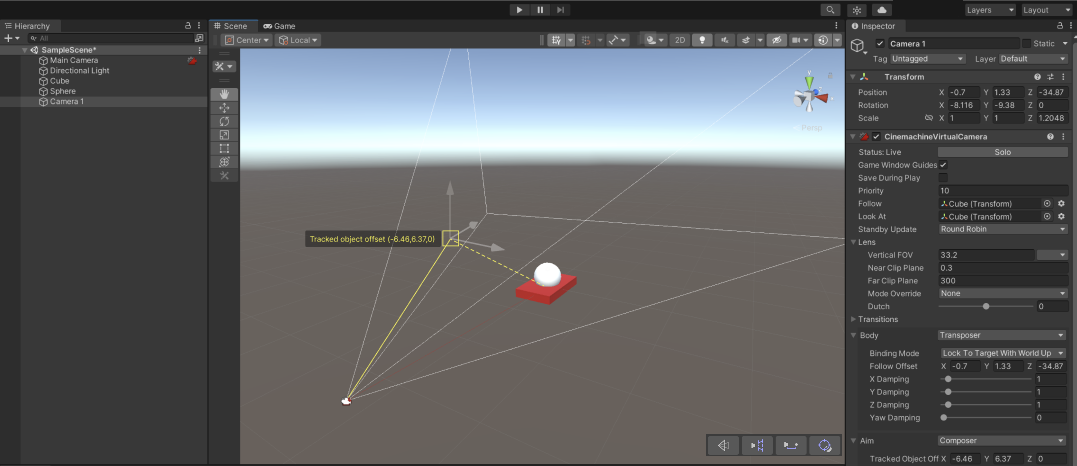Toggle 2D scene view mode

pos(679,40)
